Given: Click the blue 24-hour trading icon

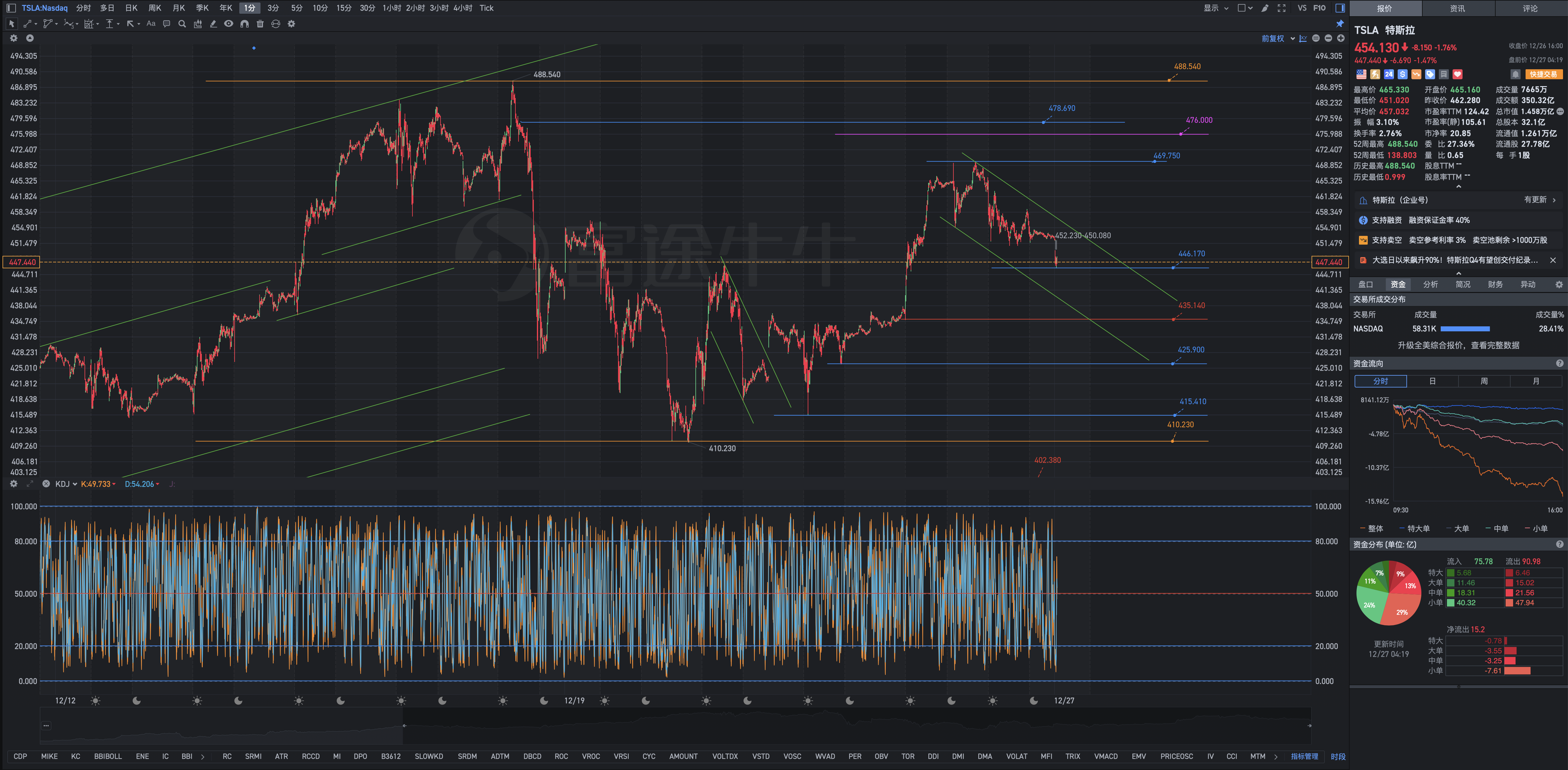Looking at the screenshot, I should tap(1388, 74).
